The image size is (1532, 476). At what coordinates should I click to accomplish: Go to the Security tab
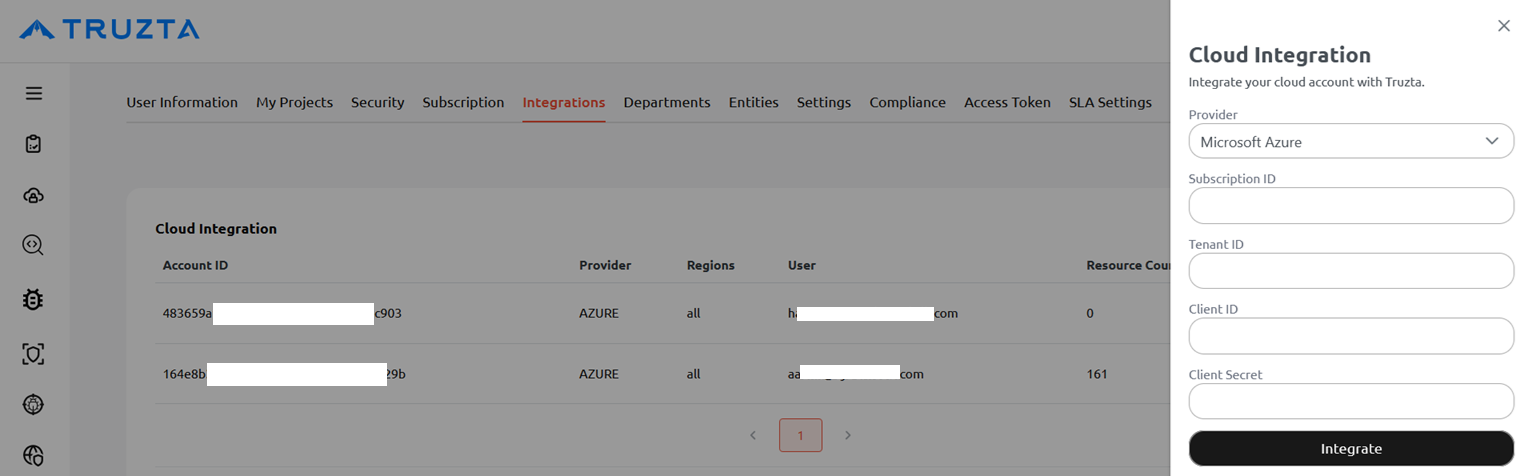coord(377,102)
